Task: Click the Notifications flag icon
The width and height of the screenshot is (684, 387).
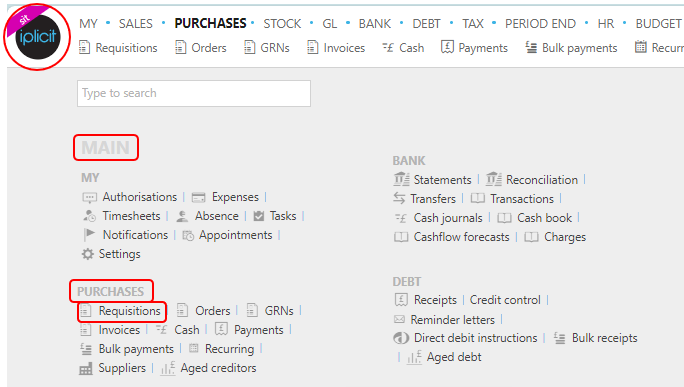Action: 89,234
